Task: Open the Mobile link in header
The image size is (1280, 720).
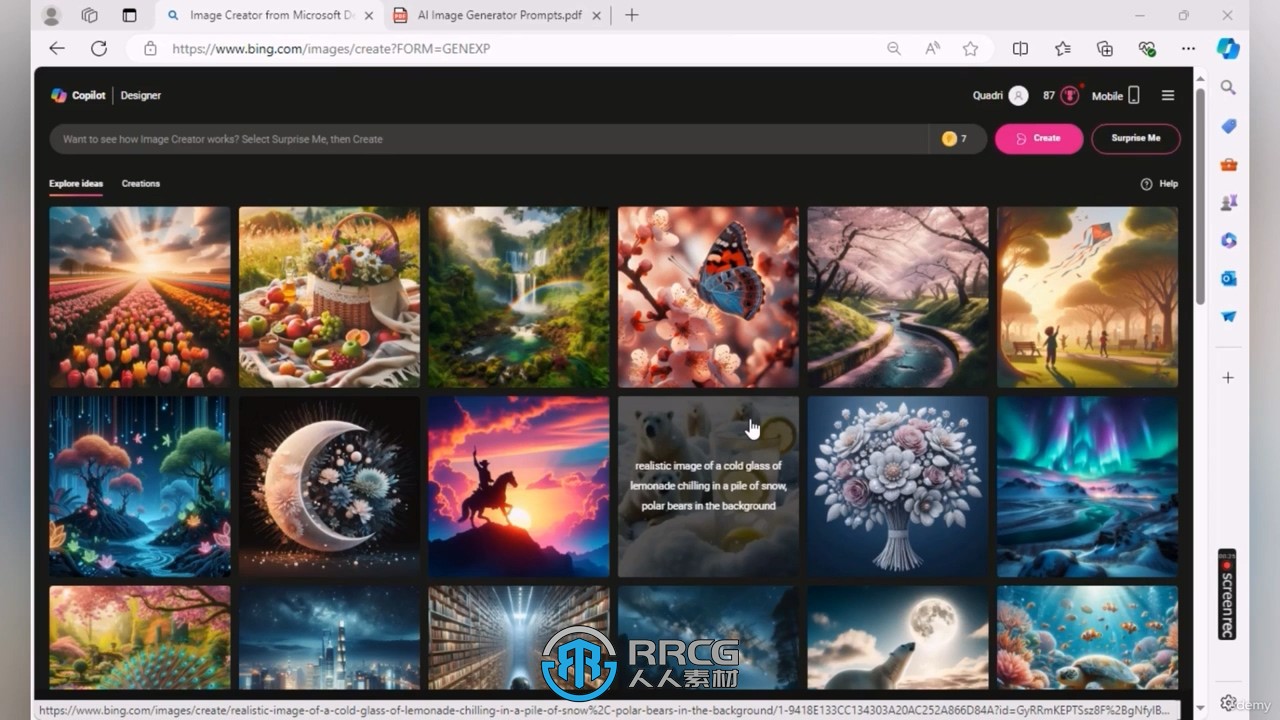Action: click(1115, 96)
